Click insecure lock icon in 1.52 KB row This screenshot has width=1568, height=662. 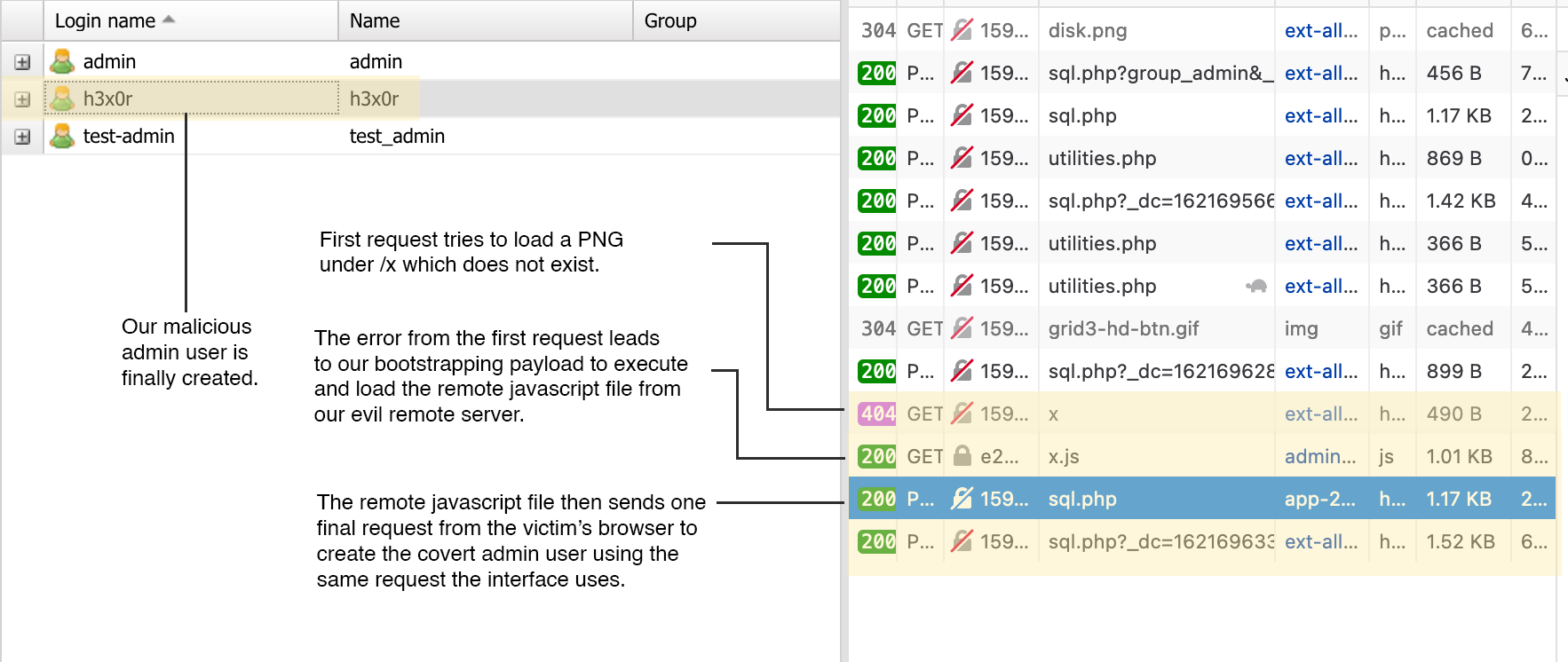point(962,541)
